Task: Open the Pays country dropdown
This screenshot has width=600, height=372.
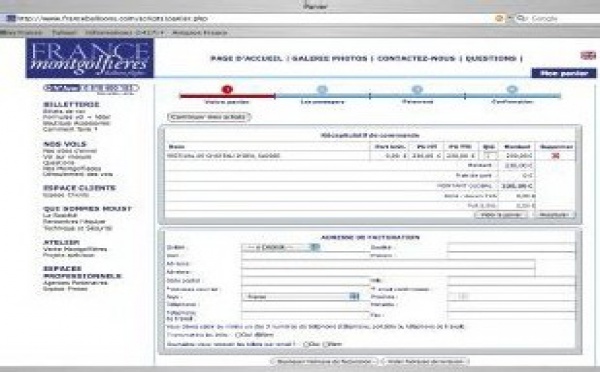Action: point(300,297)
